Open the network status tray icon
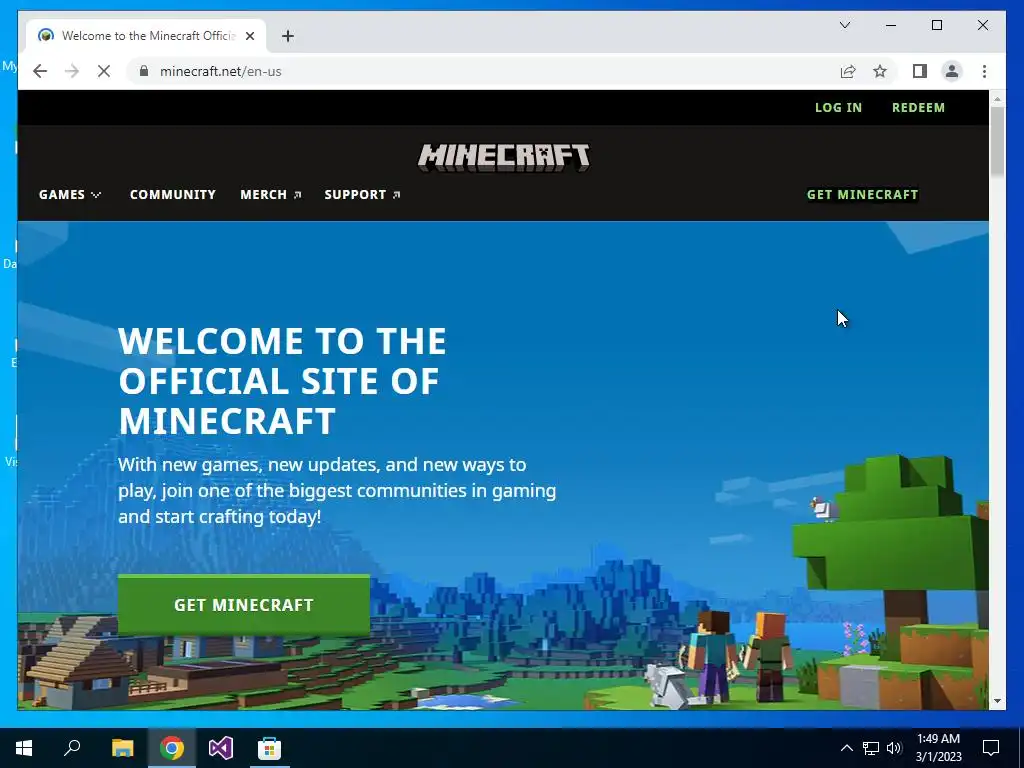Image resolution: width=1024 pixels, height=768 pixels. pos(871,748)
